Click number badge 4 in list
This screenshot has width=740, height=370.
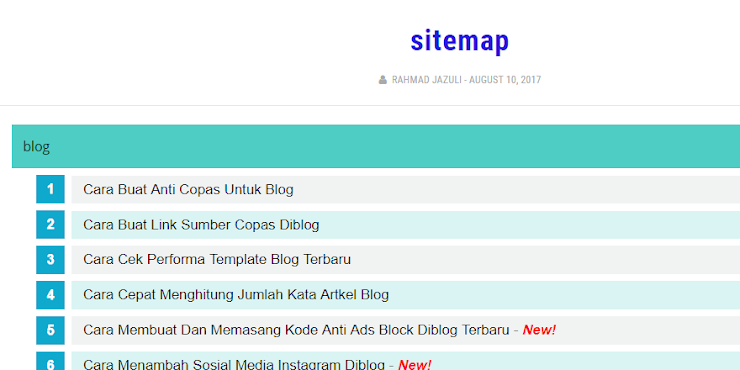coord(50,295)
